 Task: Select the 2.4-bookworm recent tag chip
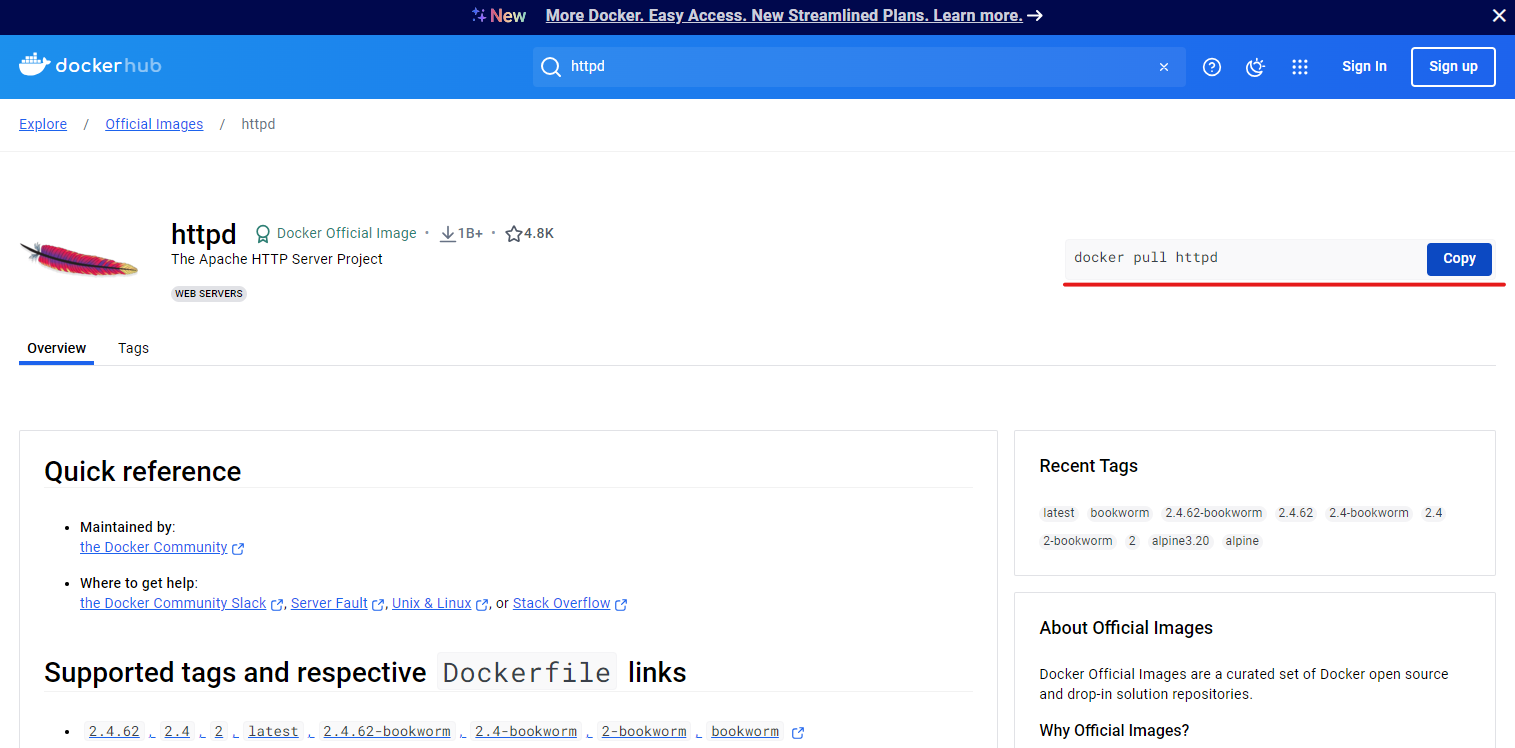pyautogui.click(x=1369, y=513)
